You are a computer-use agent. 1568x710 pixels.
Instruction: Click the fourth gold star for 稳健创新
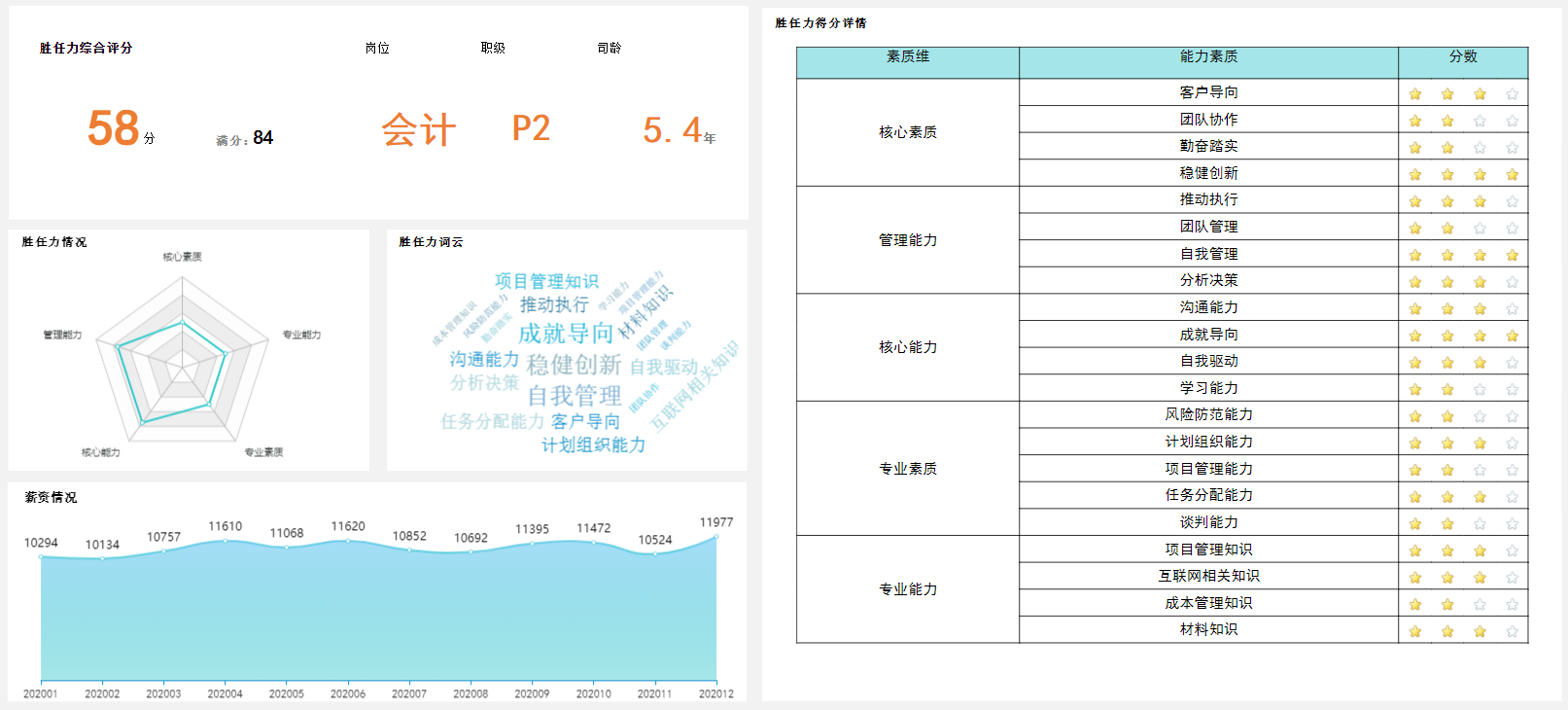click(x=1512, y=175)
